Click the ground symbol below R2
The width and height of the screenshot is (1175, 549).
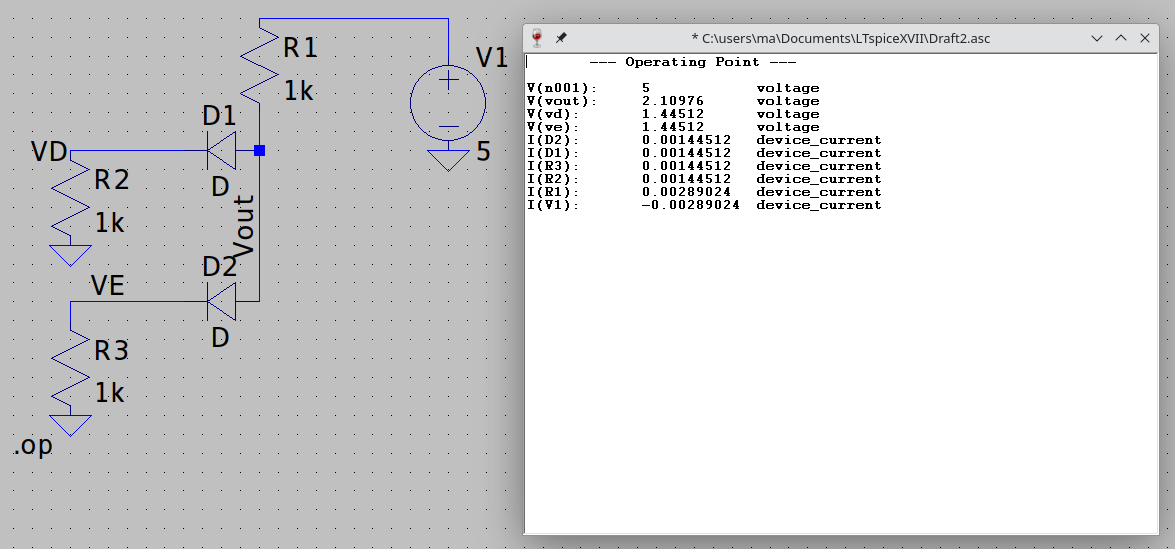(x=71, y=255)
